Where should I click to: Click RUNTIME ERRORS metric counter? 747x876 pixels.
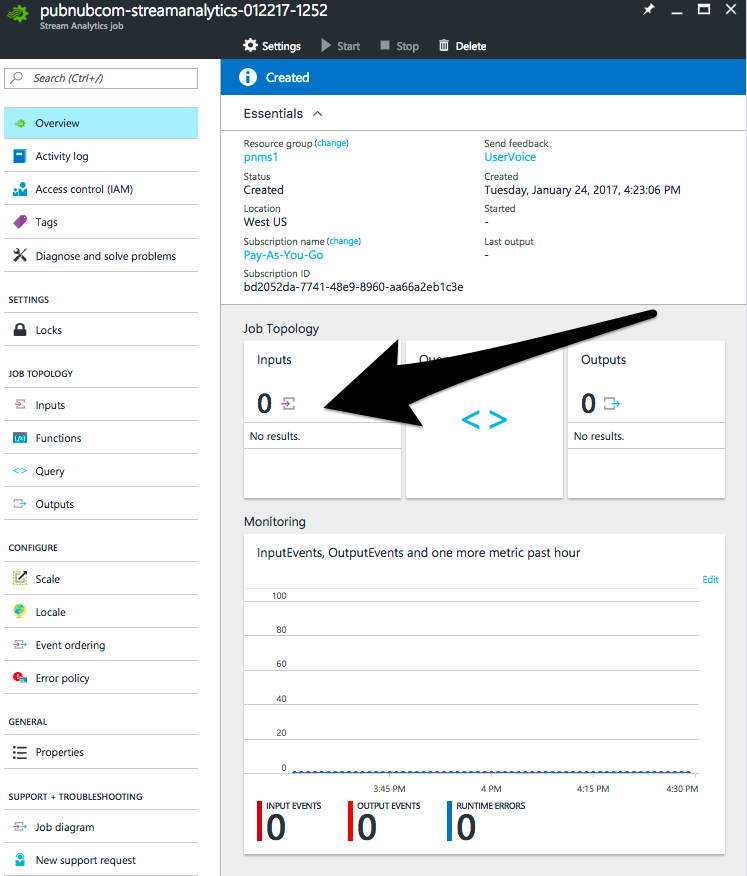(486, 821)
